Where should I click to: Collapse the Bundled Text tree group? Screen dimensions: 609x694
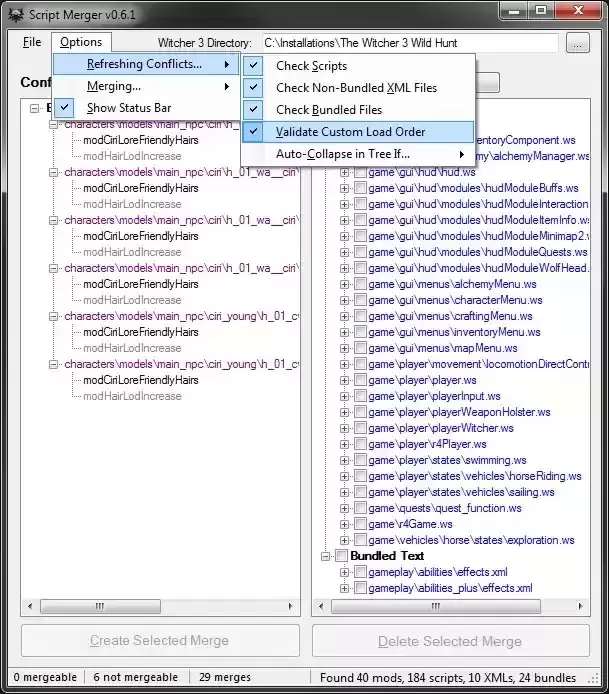326,556
